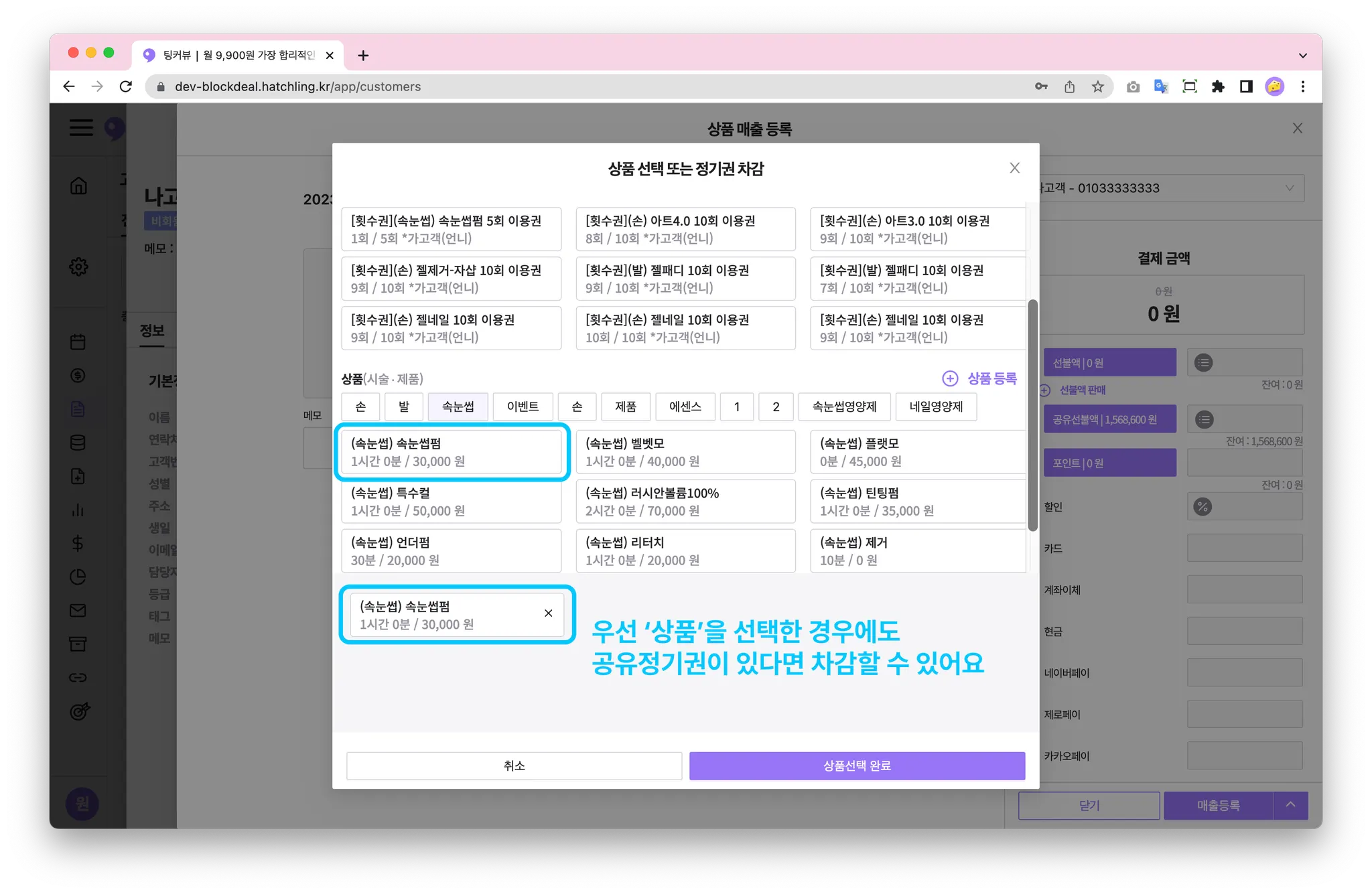Select the (속눈썹) 벨벳모 product card
Image resolution: width=1372 pixels, height=894 pixels.
click(x=685, y=452)
